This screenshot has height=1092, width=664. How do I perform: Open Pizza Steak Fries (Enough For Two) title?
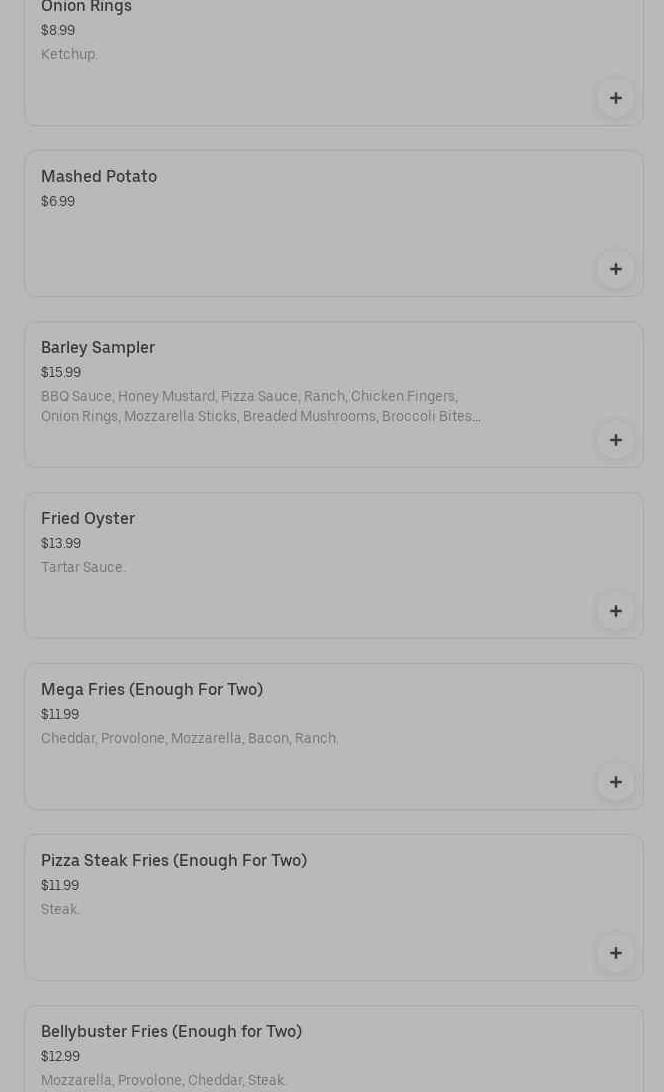point(174,860)
